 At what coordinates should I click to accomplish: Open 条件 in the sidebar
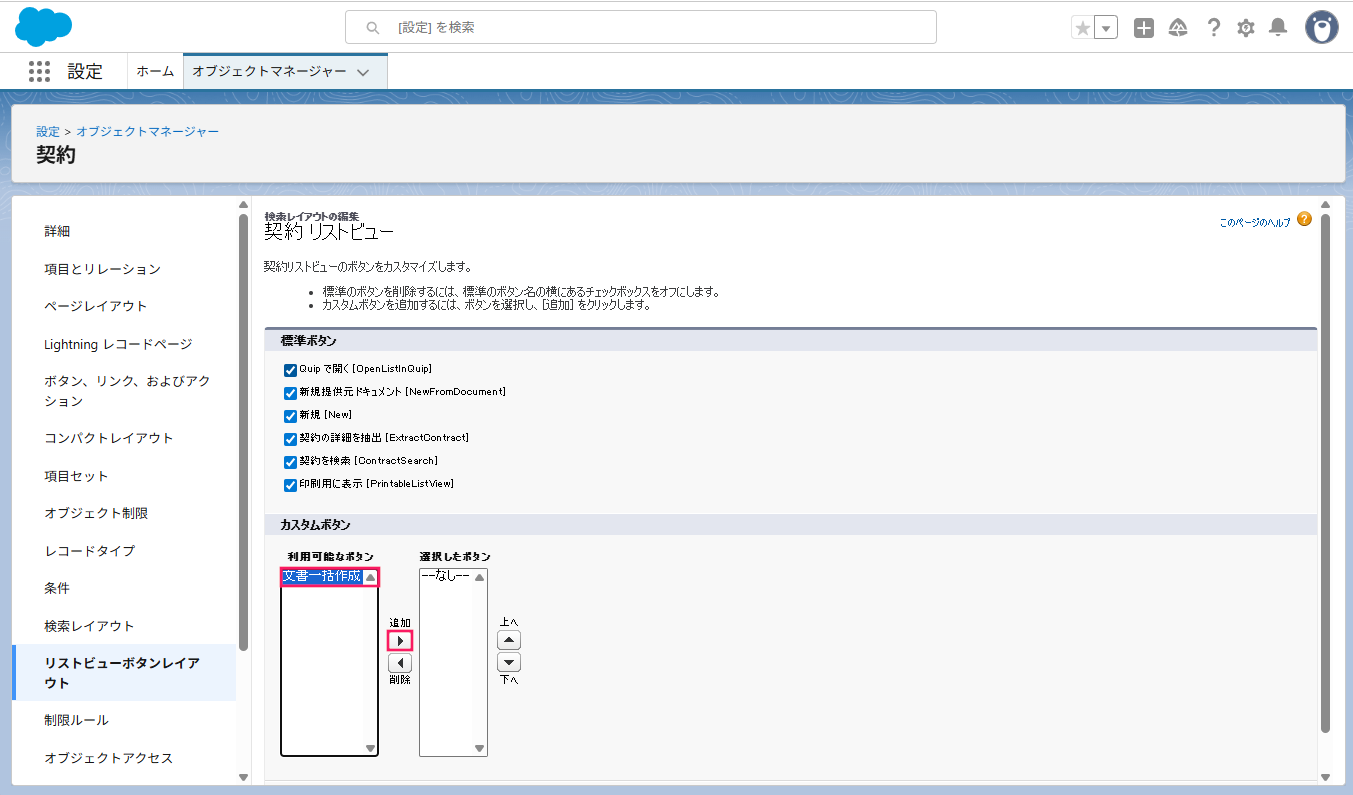tap(57, 588)
